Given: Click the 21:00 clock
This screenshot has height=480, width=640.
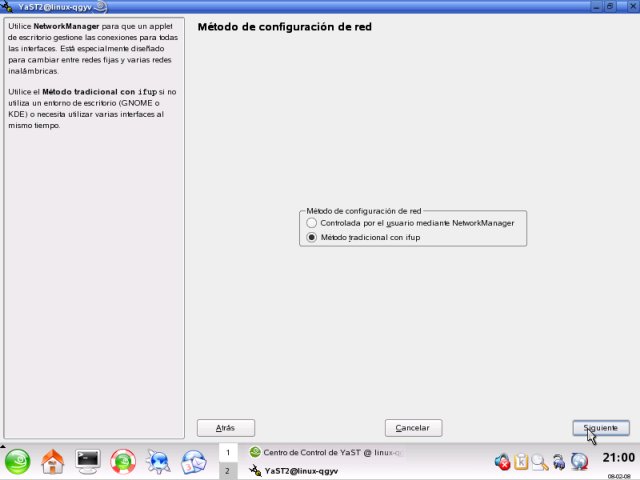Looking at the screenshot, I should coord(618,458).
